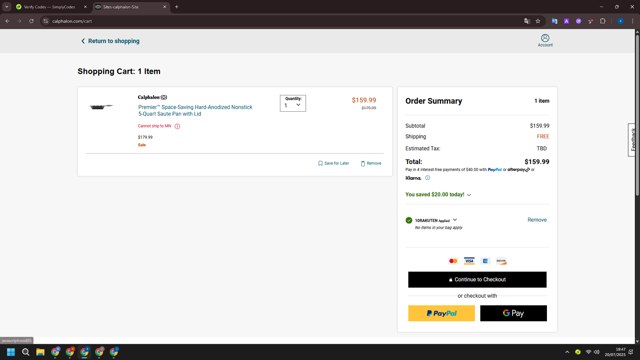
Task: Check out with the PayPal button
Action: point(441,313)
